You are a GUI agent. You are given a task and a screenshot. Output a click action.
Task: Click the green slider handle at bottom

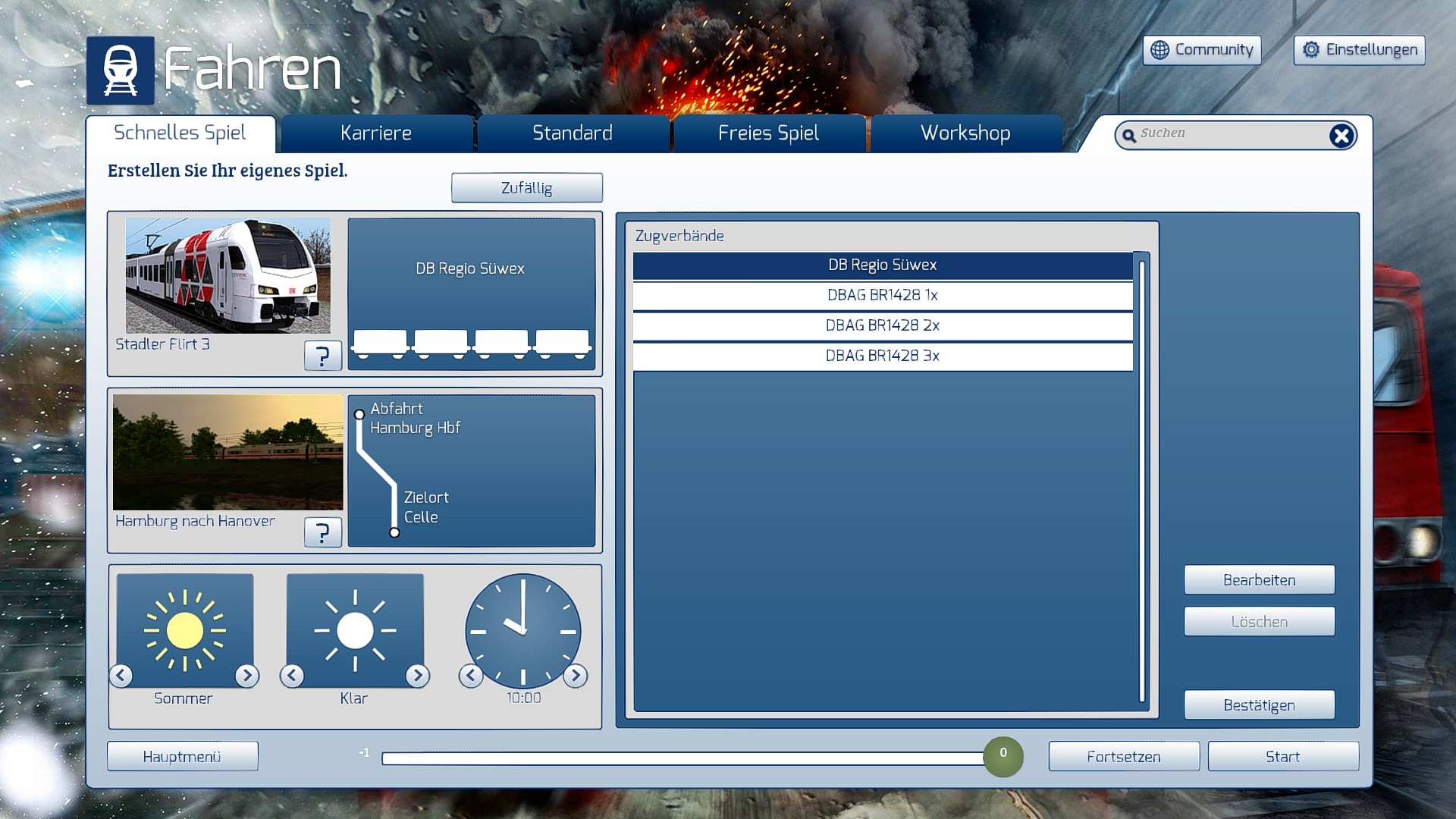click(x=1003, y=757)
